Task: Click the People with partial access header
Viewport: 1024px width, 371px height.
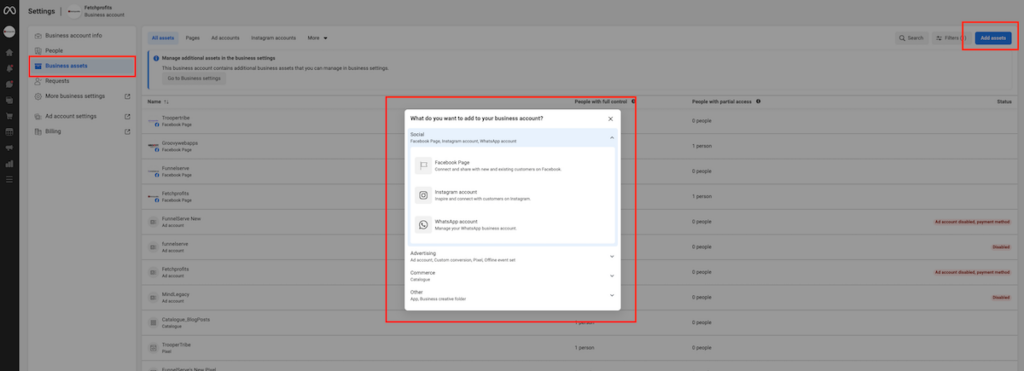Action: (722, 101)
